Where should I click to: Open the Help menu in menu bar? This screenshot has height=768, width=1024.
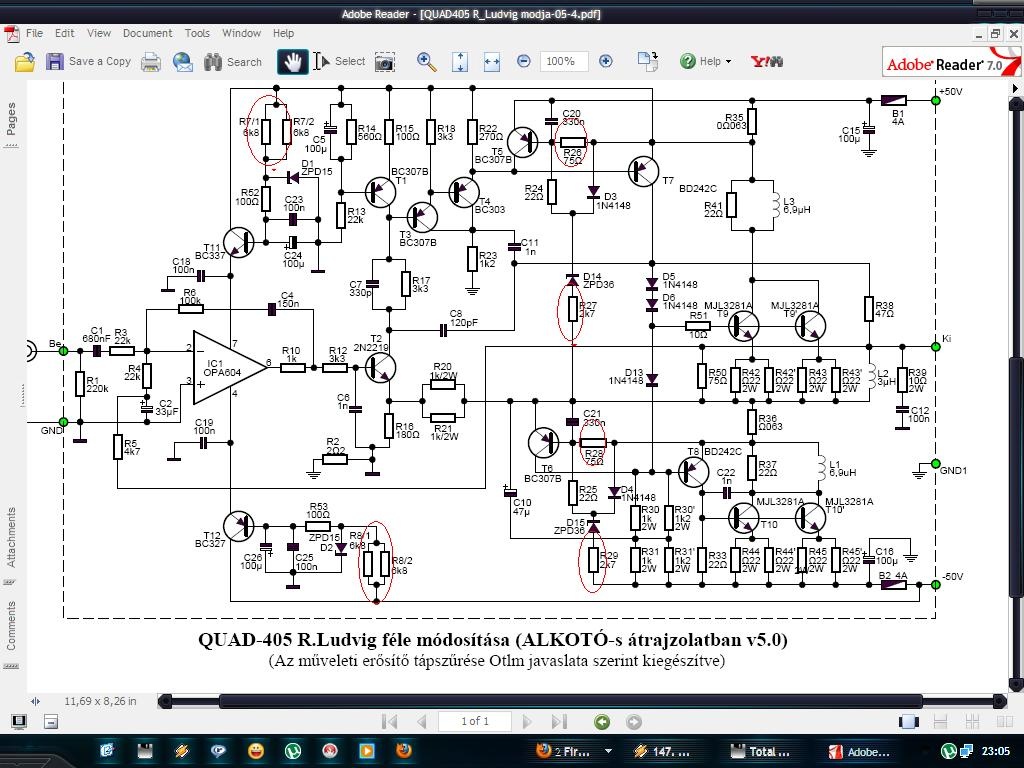pos(283,33)
